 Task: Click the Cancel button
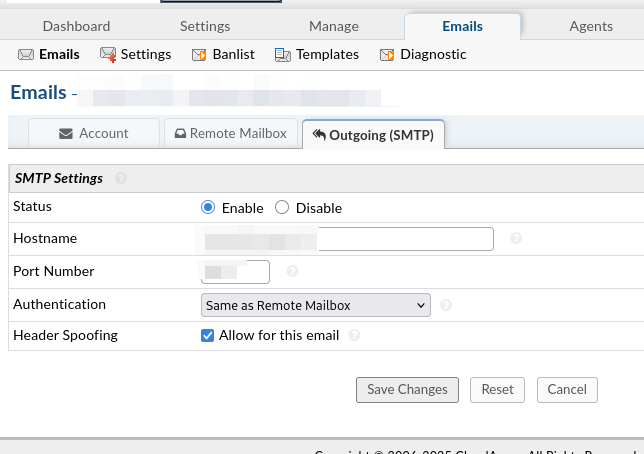(x=567, y=390)
